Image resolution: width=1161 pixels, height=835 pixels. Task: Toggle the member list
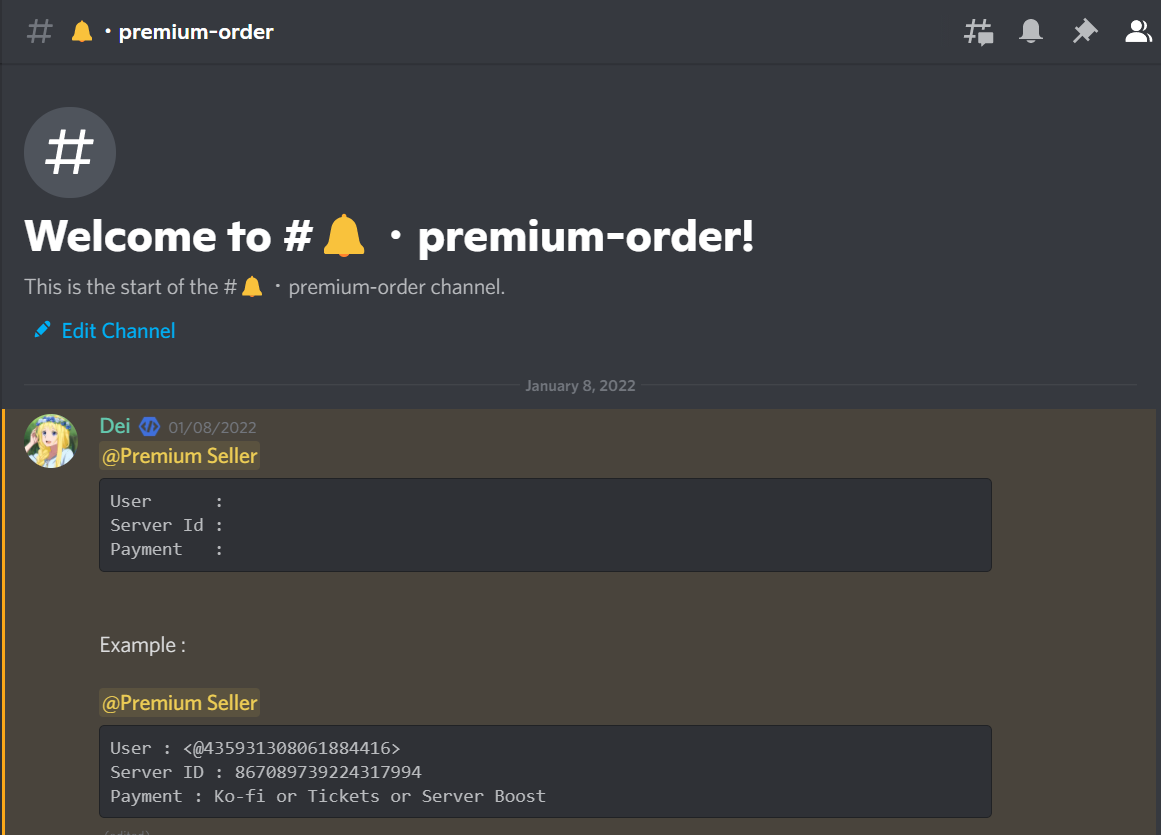(x=1138, y=32)
